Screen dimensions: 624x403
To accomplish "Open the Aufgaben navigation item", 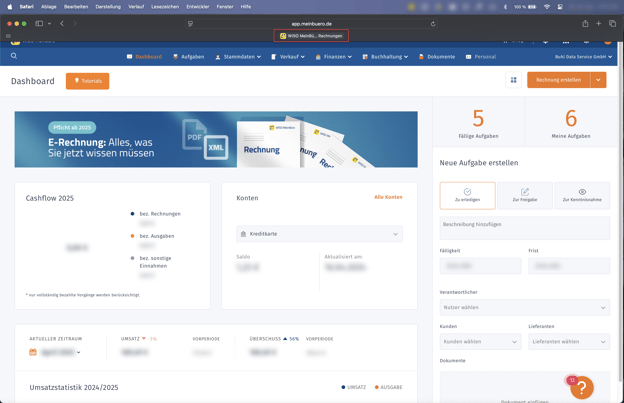I will pyautogui.click(x=188, y=57).
